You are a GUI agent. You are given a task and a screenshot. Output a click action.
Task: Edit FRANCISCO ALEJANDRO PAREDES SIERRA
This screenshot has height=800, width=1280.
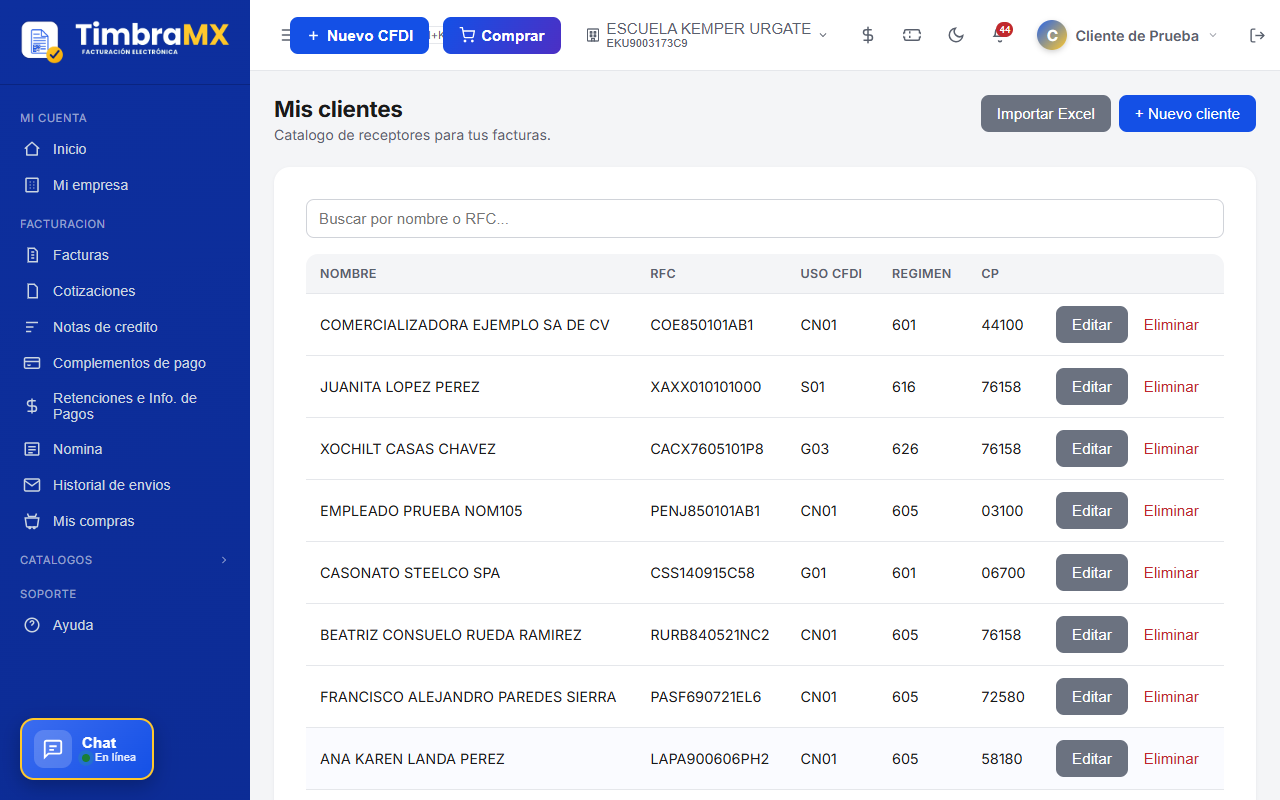pyautogui.click(x=1092, y=697)
